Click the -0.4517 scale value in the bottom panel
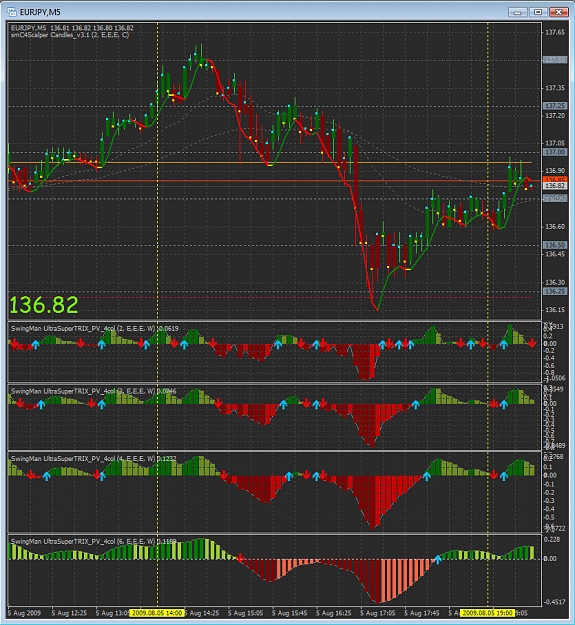The height and width of the screenshot is (625, 575). point(555,602)
